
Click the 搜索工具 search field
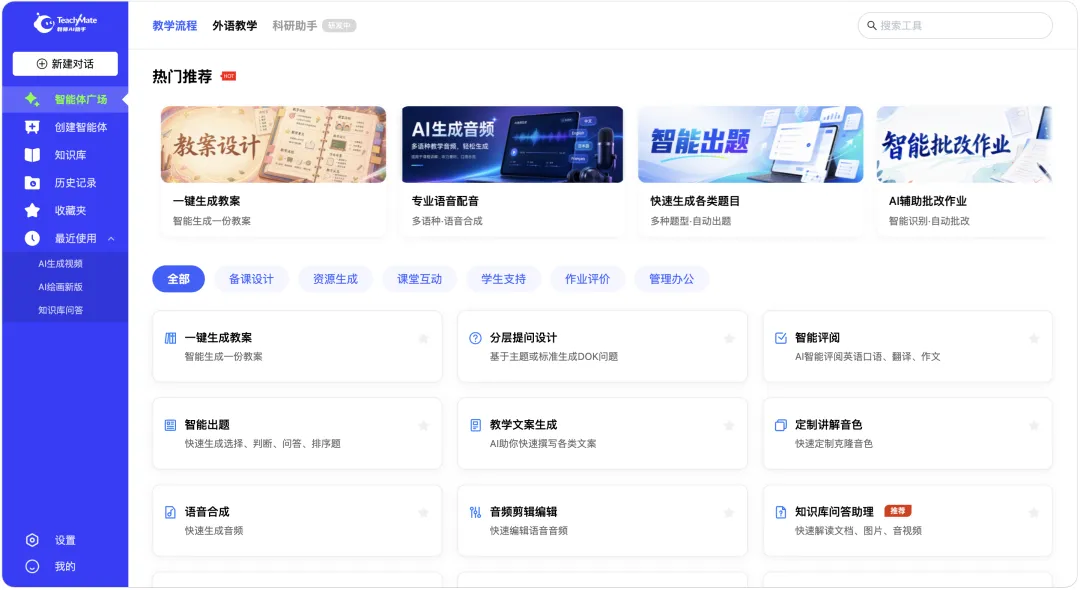point(955,25)
